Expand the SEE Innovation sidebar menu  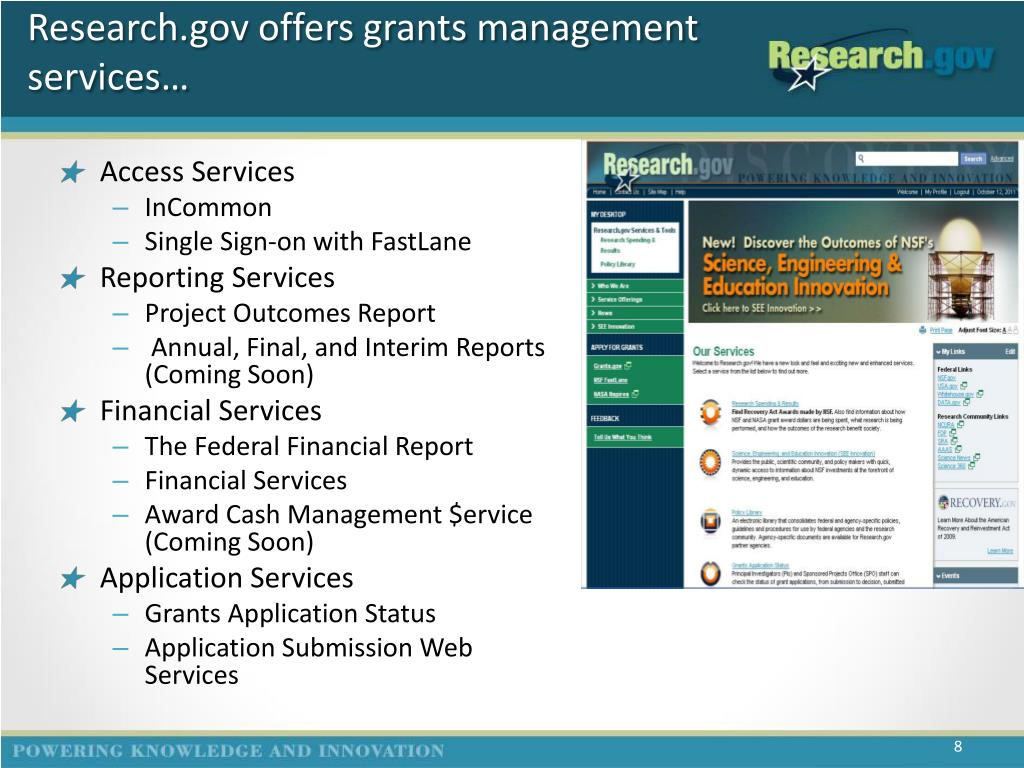point(635,326)
